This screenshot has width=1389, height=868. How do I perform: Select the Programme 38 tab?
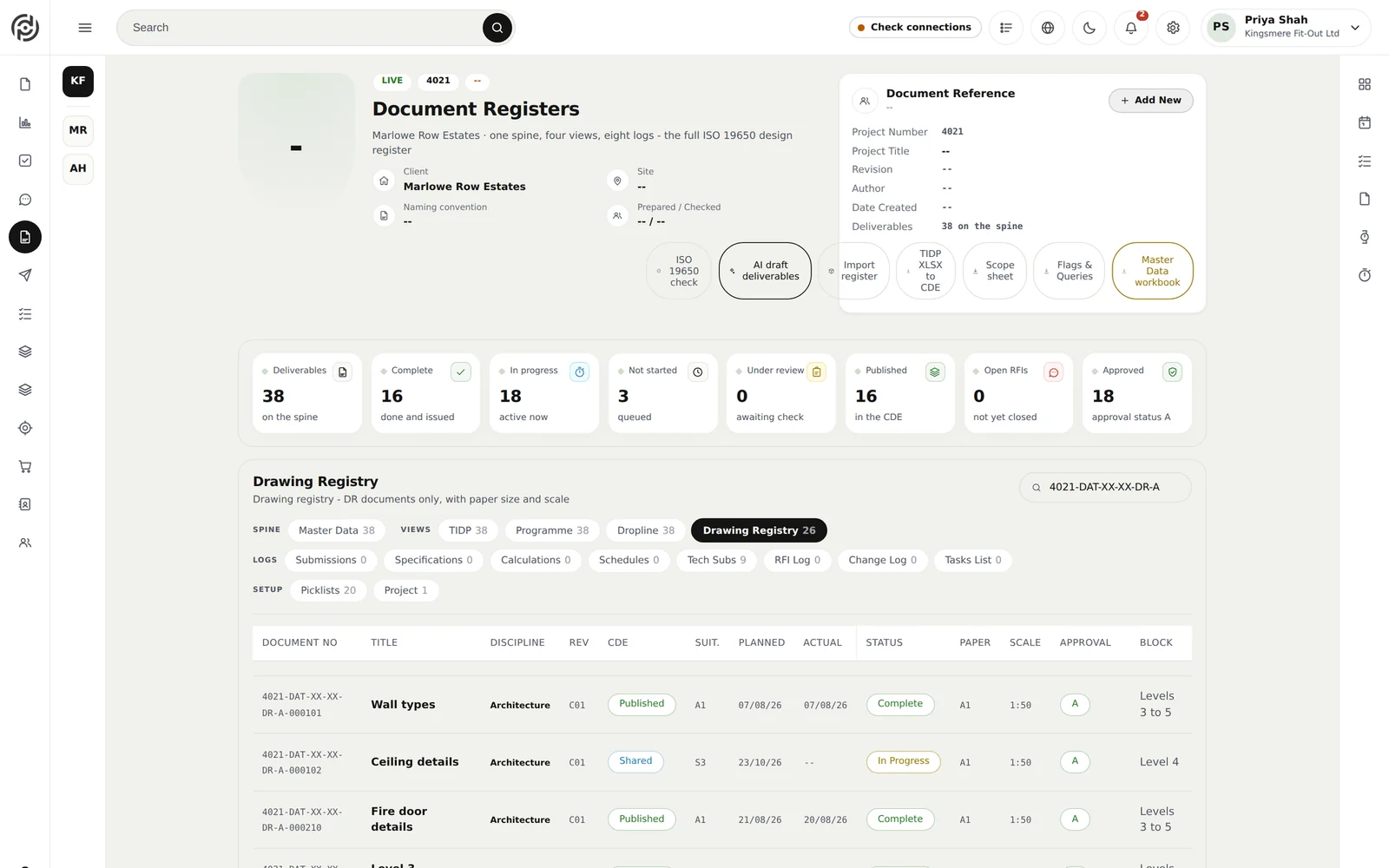(x=552, y=530)
